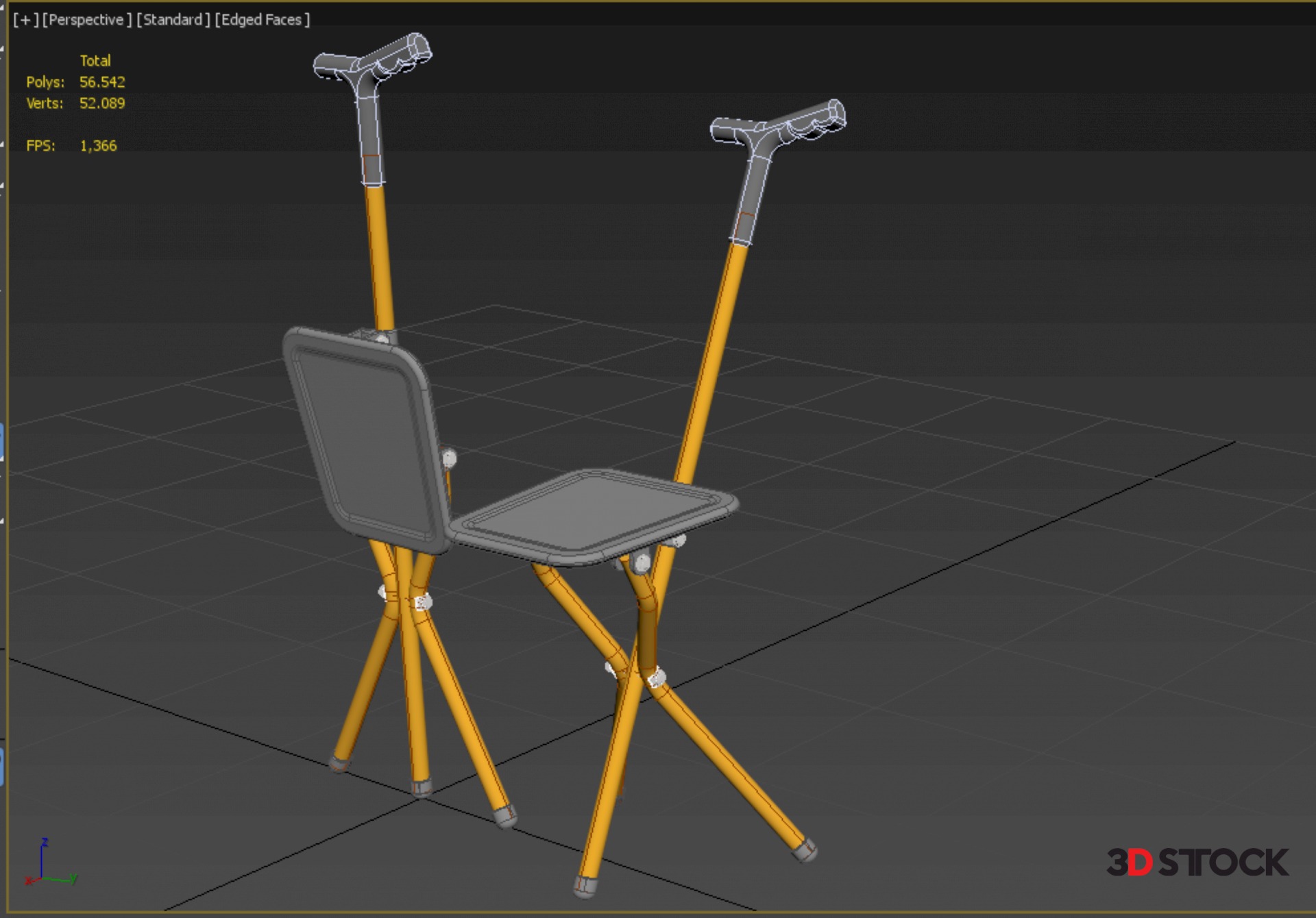
Task: Click the Verts count statistic
Action: 102,103
